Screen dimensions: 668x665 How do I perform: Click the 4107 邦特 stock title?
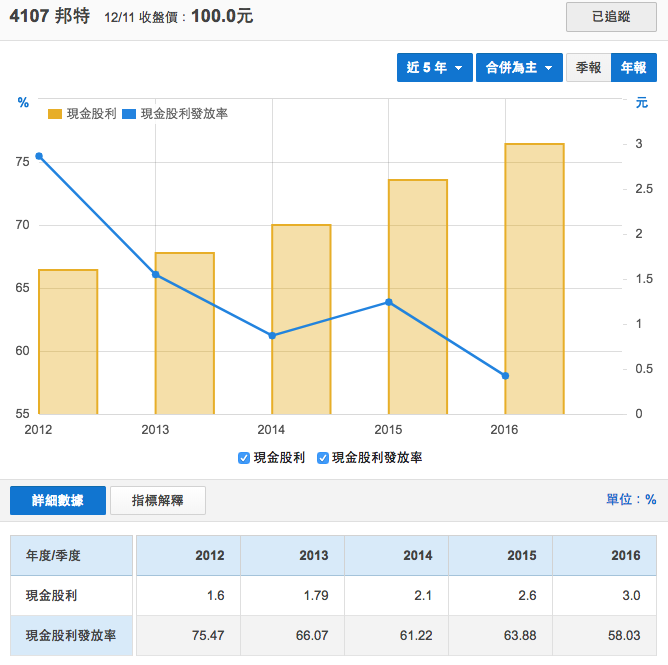click(x=50, y=18)
